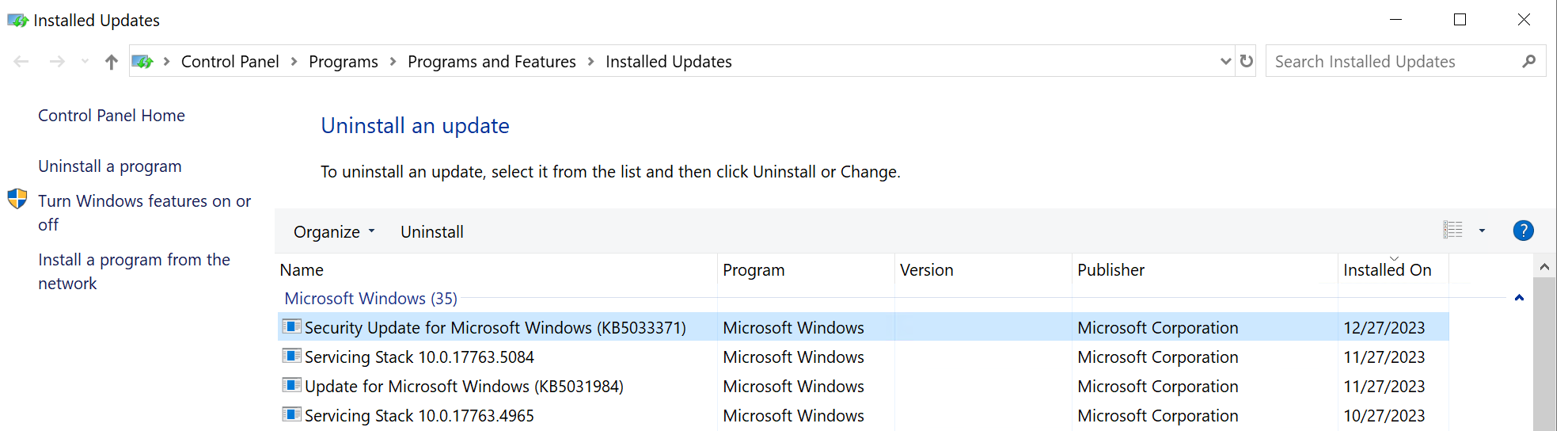The height and width of the screenshot is (431, 1568).
Task: Open the Control Panel Home link
Action: click(x=112, y=116)
